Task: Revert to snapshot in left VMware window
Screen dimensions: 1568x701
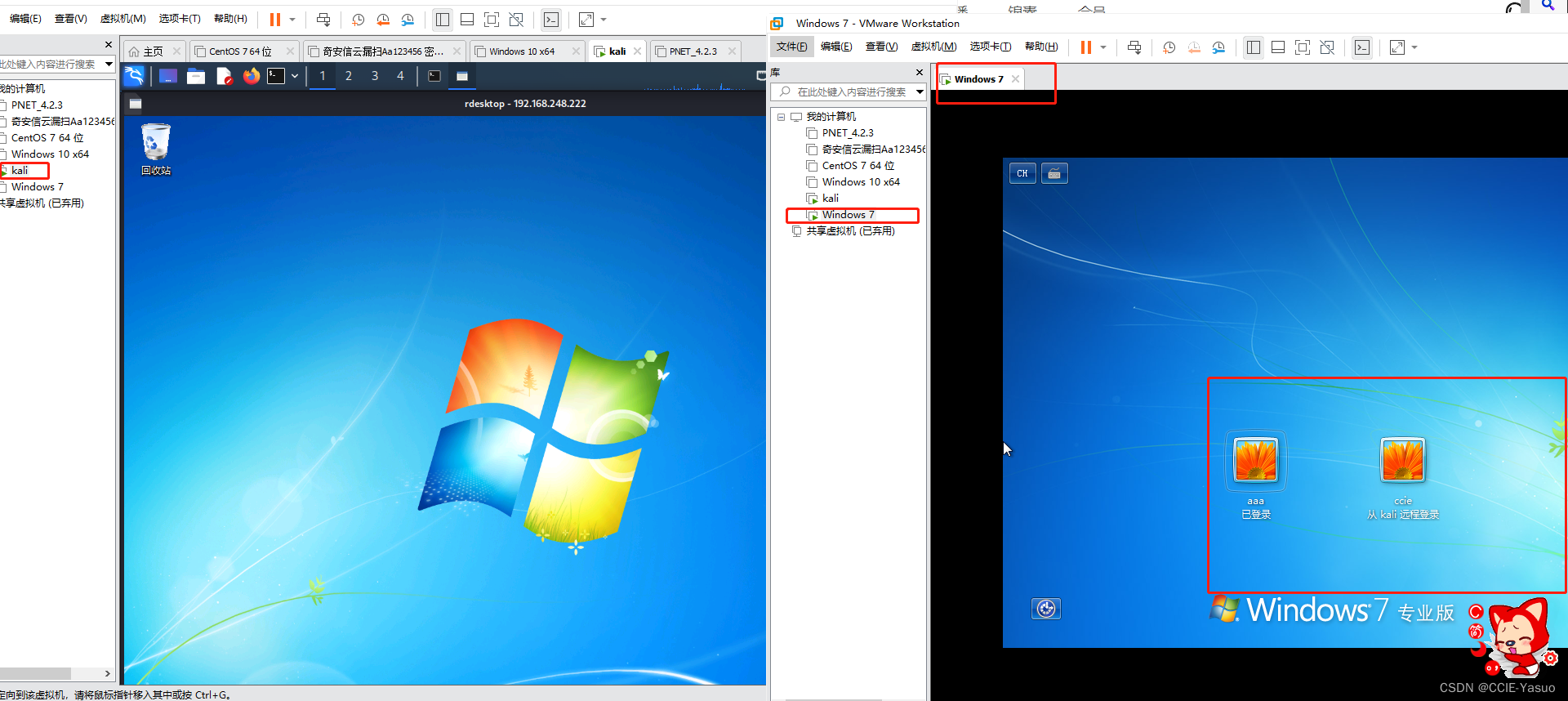Action: [x=383, y=20]
